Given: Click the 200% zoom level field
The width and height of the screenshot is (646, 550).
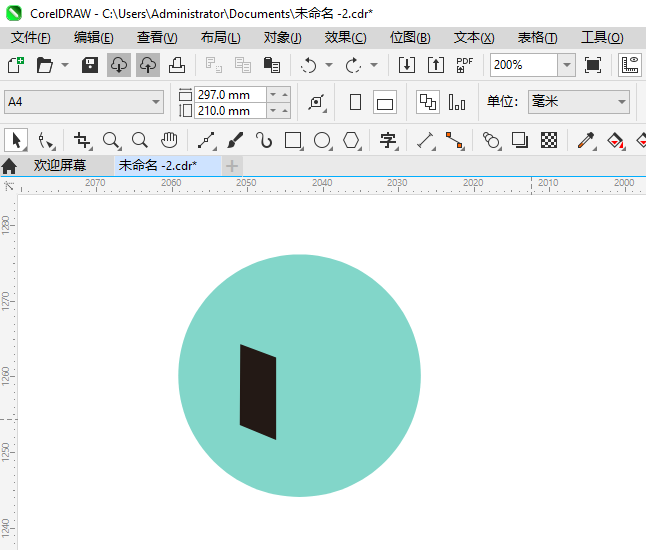Looking at the screenshot, I should [x=524, y=65].
